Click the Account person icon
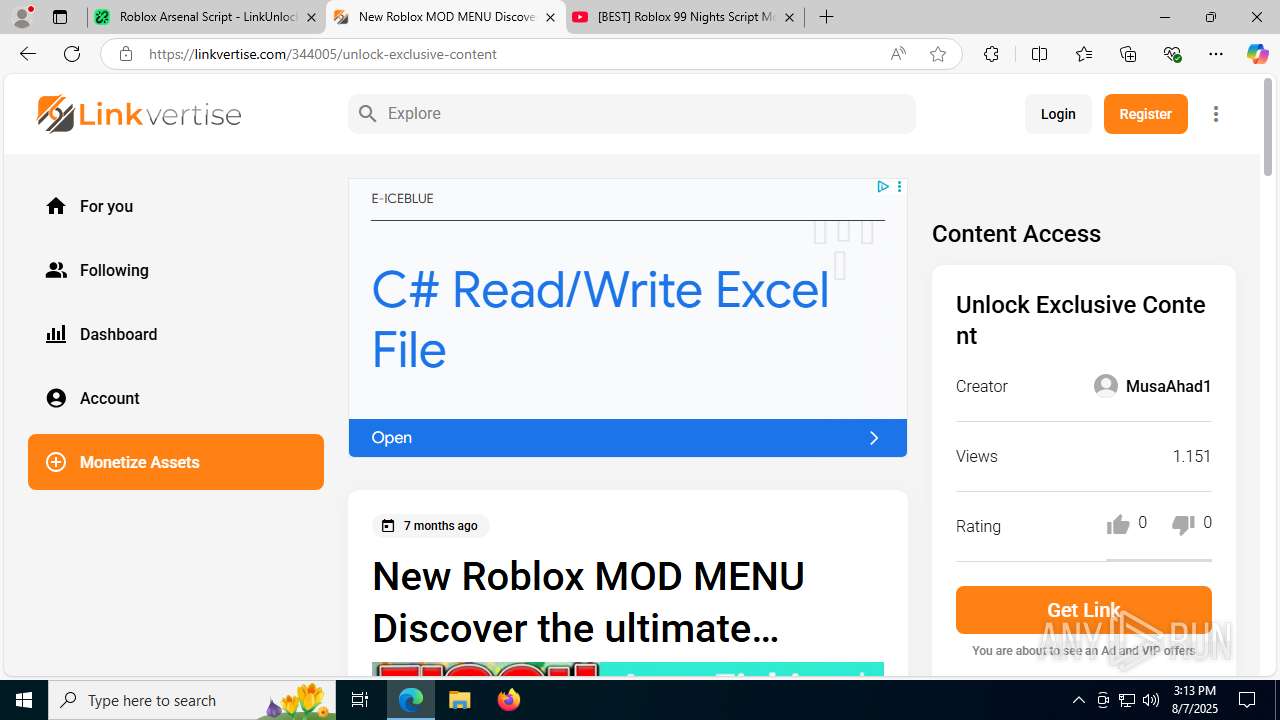This screenshot has width=1280, height=720. coord(56,398)
